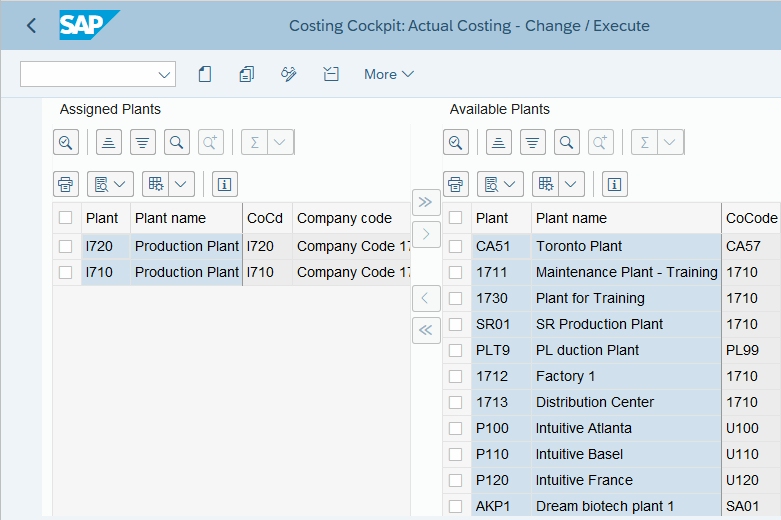Open the info icon in Available Plants toolbar

[614, 184]
